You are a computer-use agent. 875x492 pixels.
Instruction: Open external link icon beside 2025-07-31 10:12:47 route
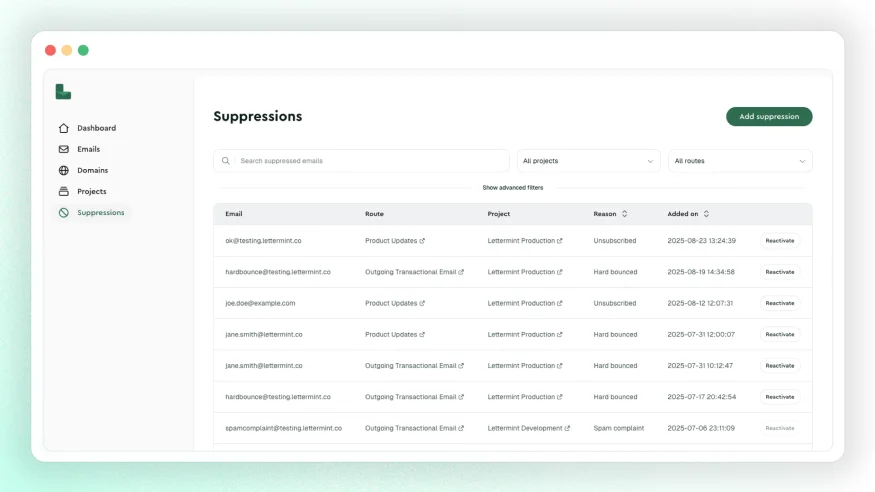click(461, 366)
